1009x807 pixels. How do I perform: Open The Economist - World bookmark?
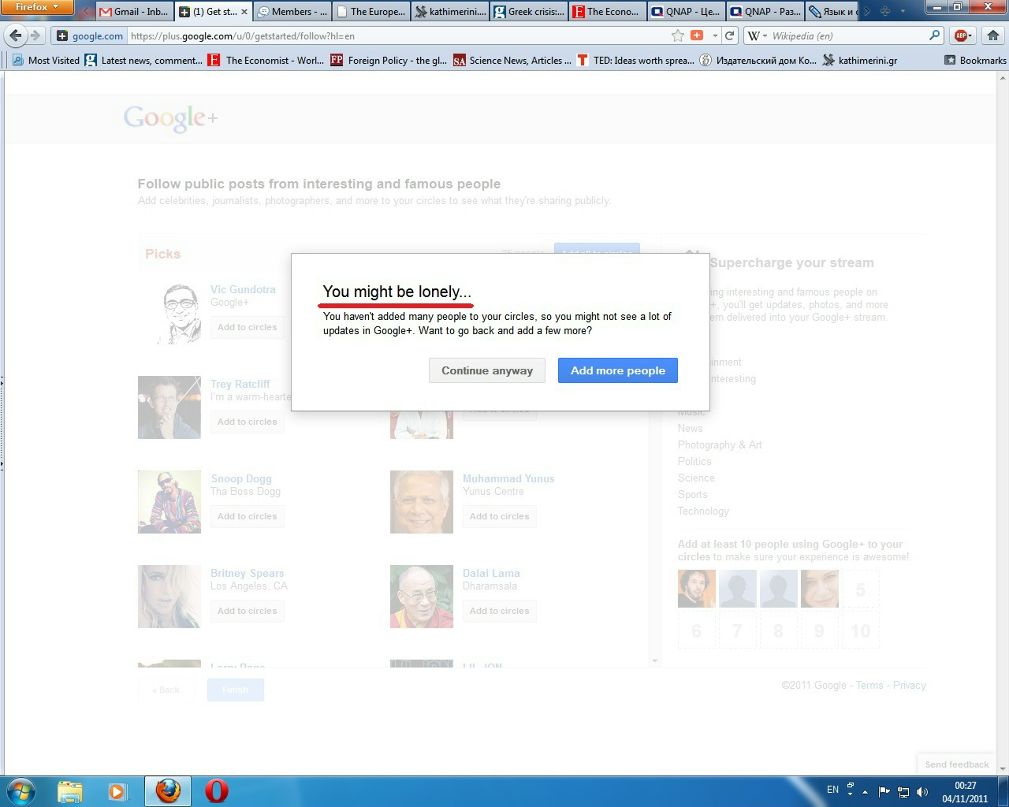[266, 60]
